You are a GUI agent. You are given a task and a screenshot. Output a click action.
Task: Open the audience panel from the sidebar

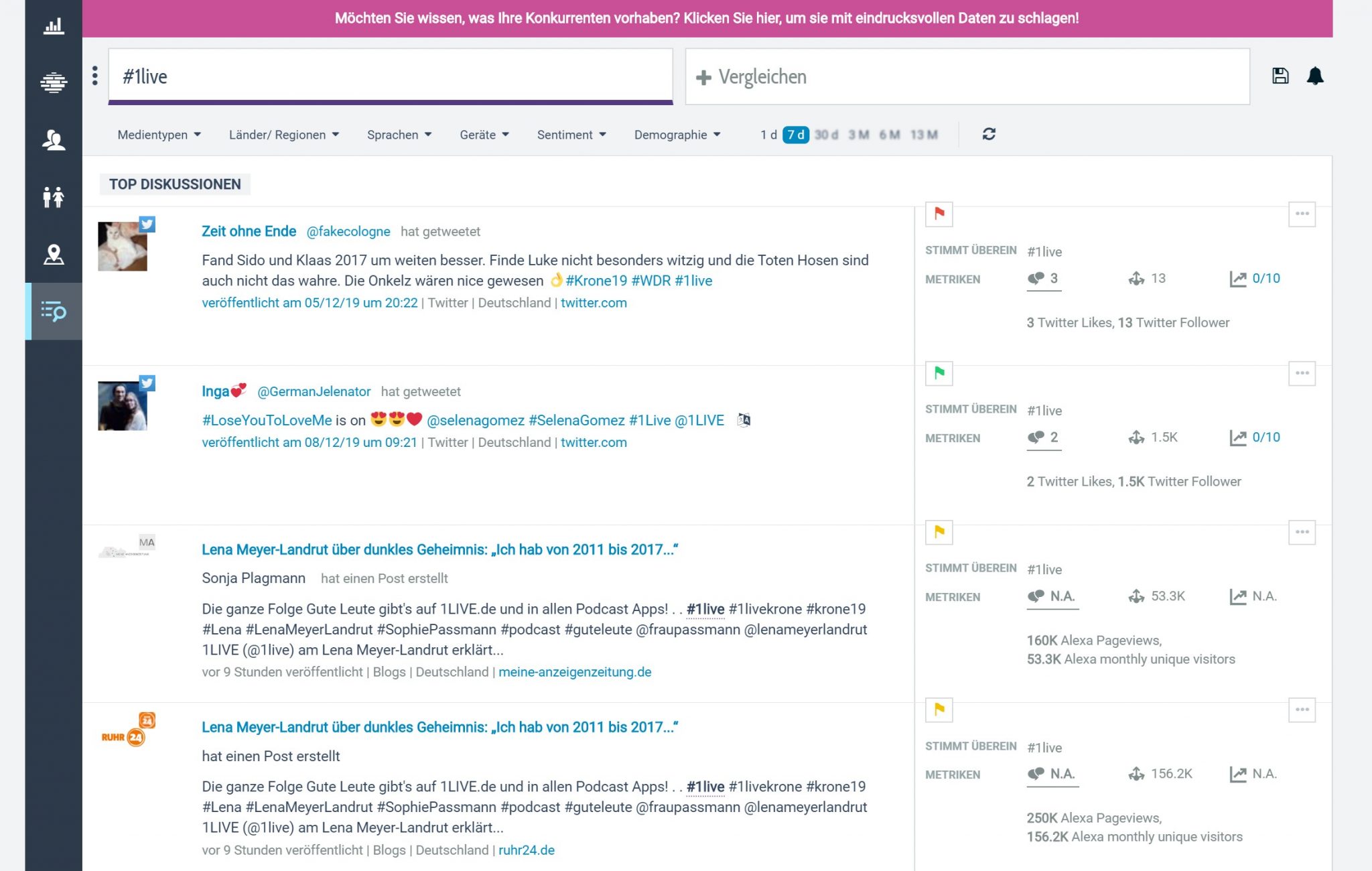click(53, 140)
